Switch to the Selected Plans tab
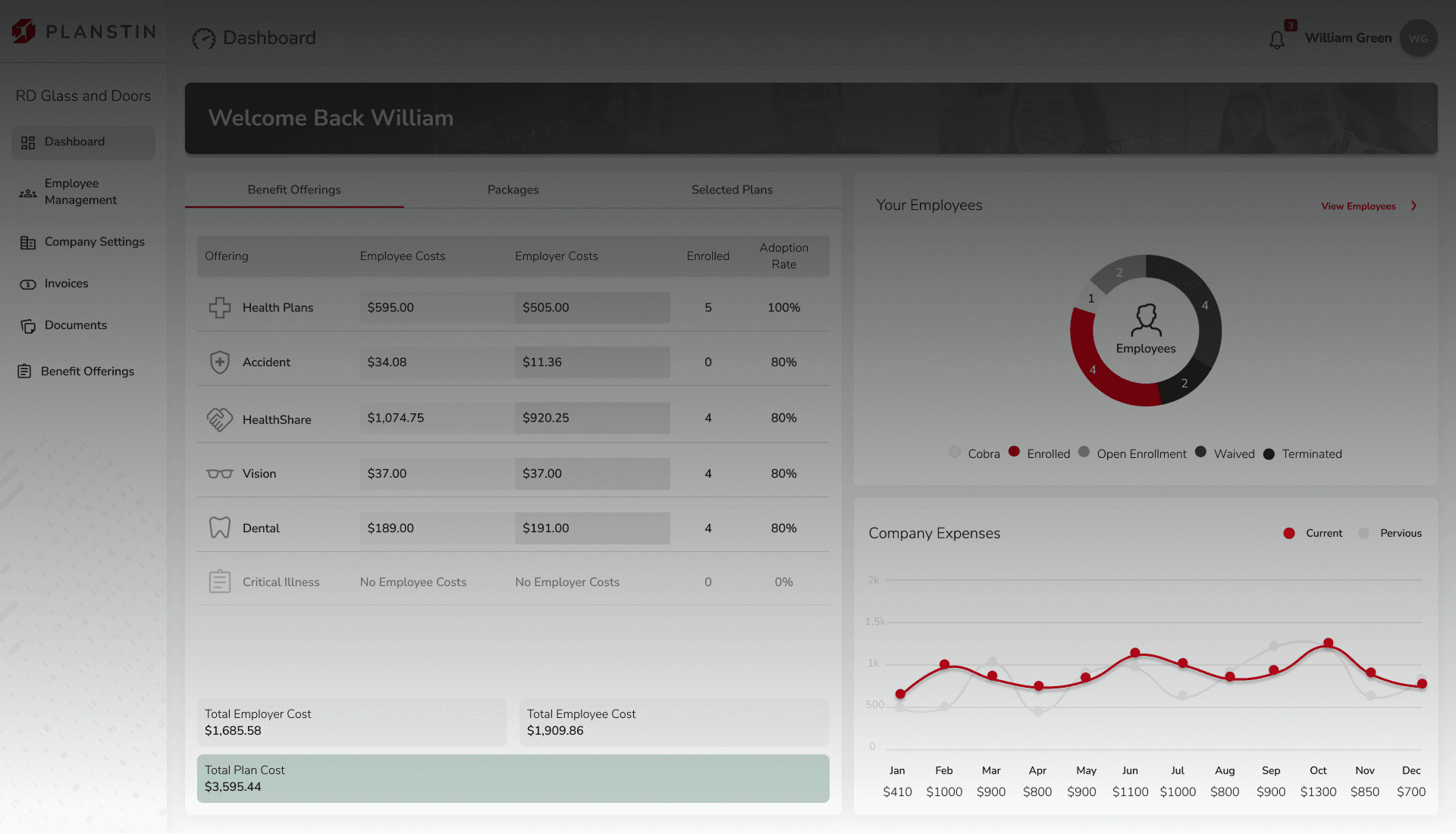The height and width of the screenshot is (834, 1456). coord(732,190)
